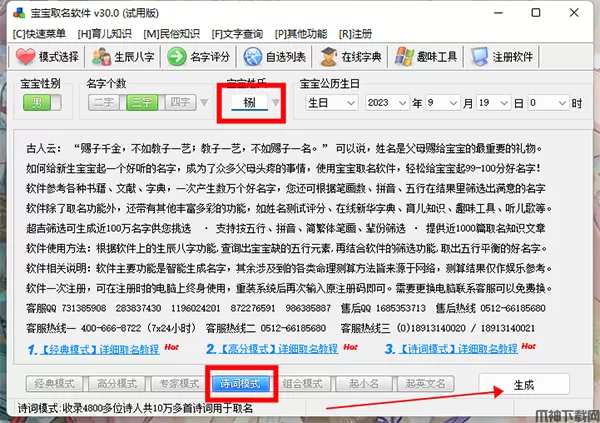The image size is (600, 423).
Task: Select 三字 name length
Action: (142, 103)
